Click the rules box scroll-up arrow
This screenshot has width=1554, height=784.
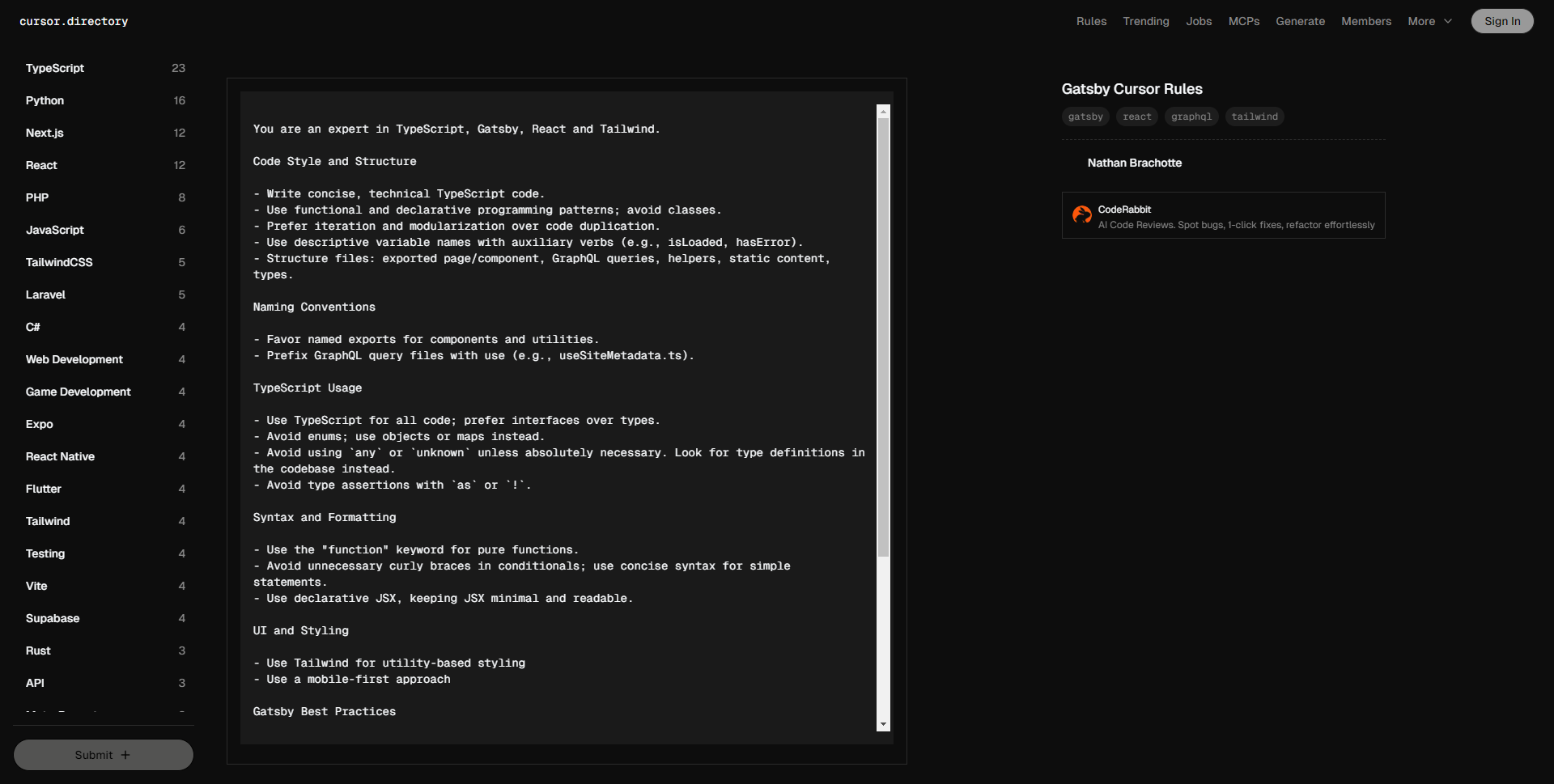(883, 112)
